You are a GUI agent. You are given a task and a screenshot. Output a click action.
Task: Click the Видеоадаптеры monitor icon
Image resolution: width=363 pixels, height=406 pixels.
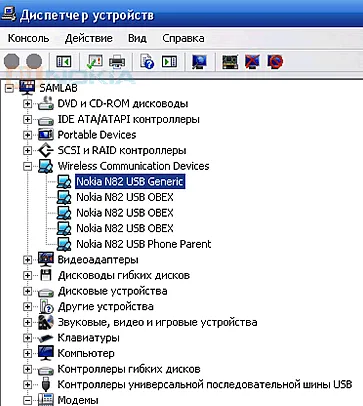pyautogui.click(x=46, y=260)
